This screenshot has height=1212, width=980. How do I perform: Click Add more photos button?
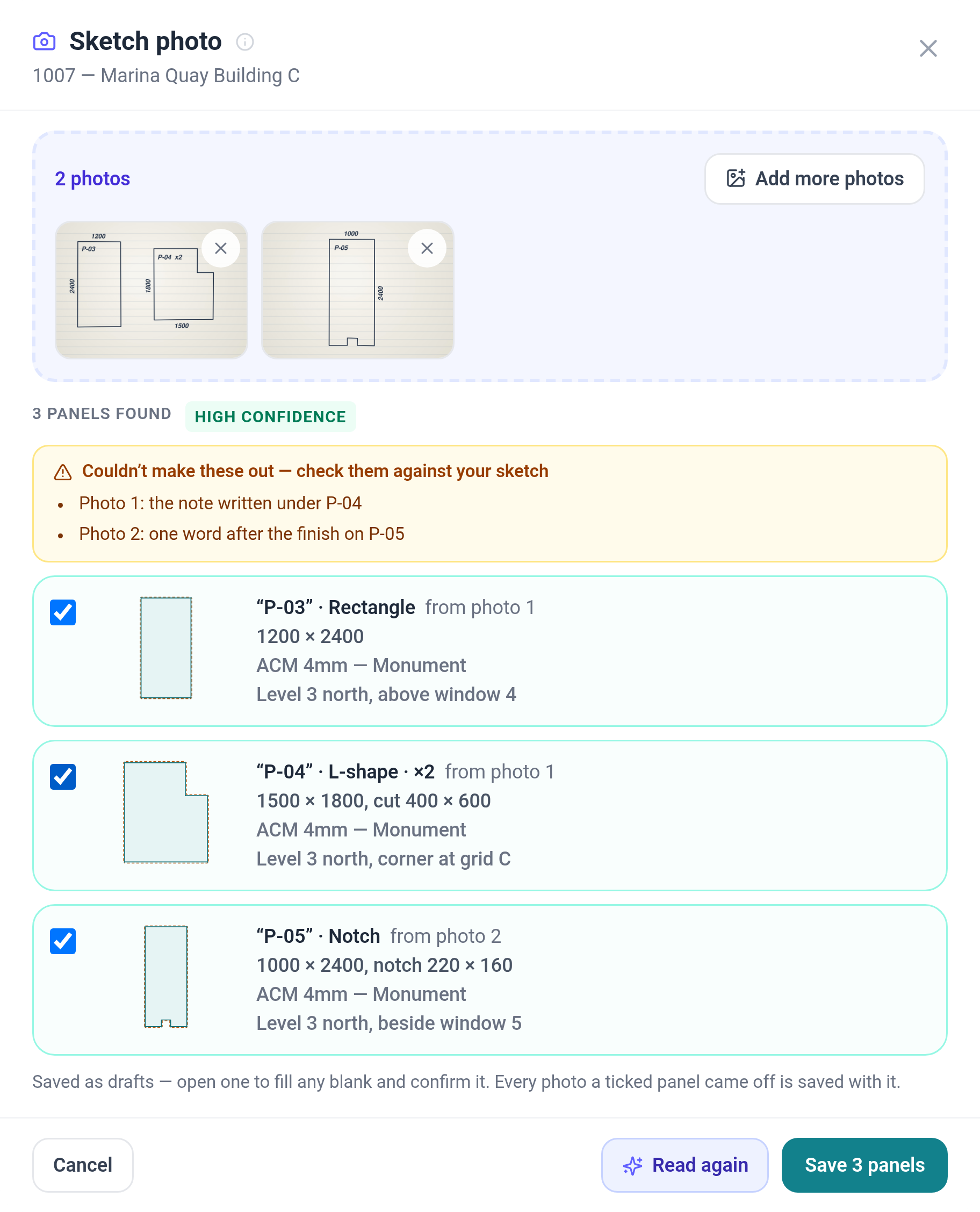pyautogui.click(x=814, y=178)
